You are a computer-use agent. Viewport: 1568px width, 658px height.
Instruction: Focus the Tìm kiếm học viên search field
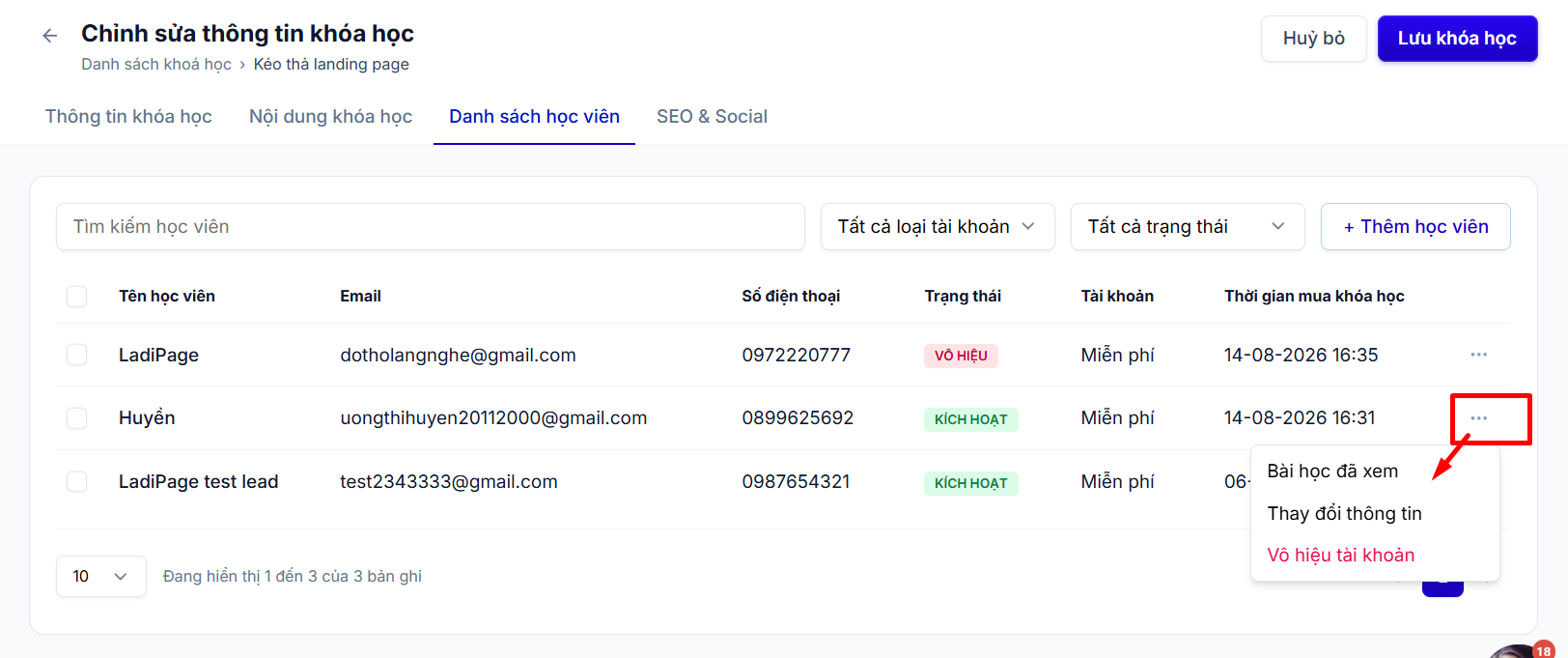click(x=431, y=227)
